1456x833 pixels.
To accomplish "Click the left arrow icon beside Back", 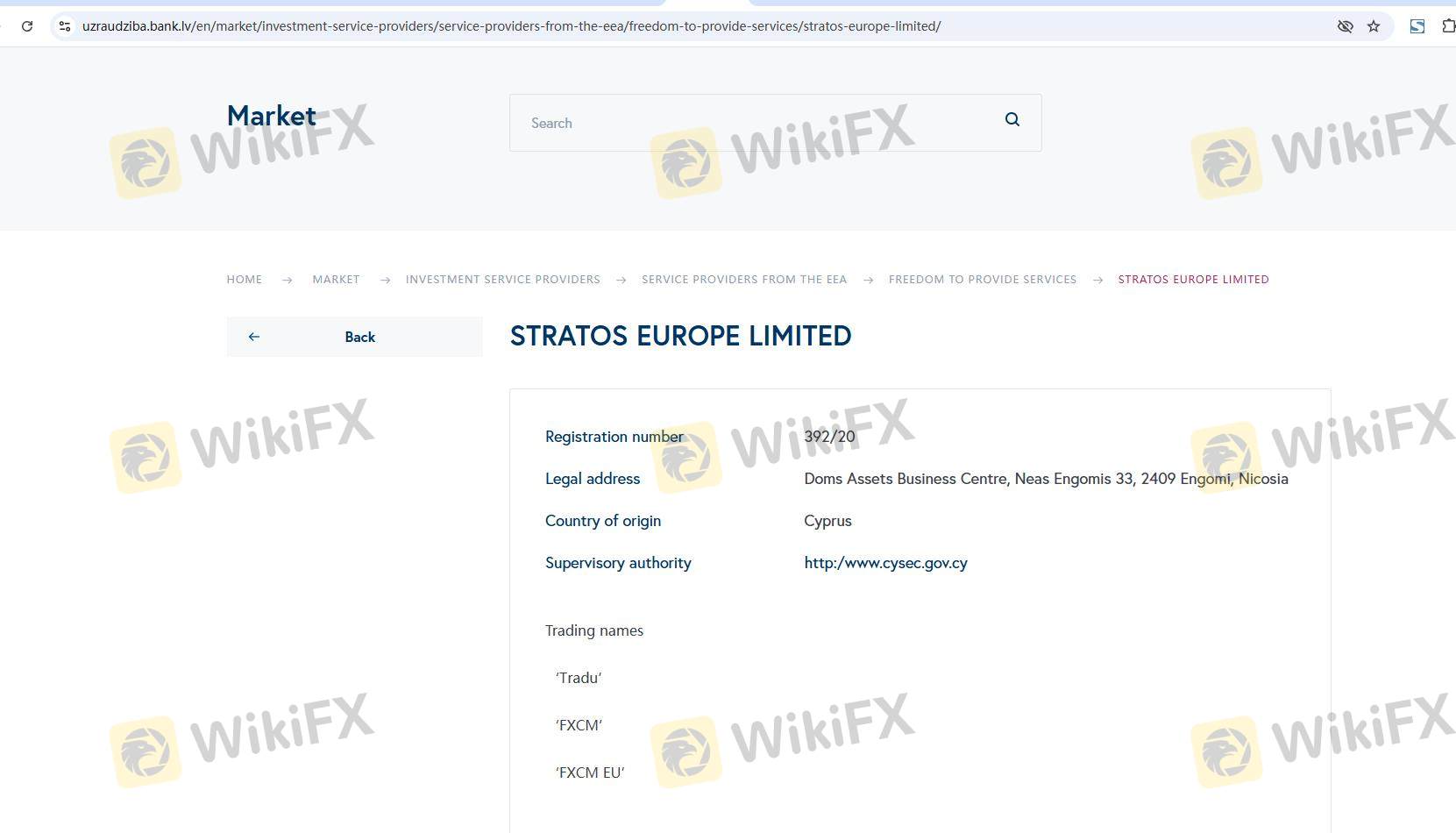I will click(254, 337).
